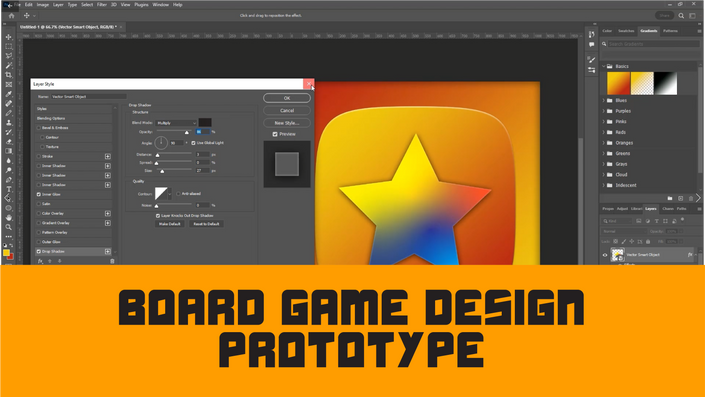Screen dimensions: 705x397
Task: Switch to the Swatches tab
Action: click(x=626, y=31)
